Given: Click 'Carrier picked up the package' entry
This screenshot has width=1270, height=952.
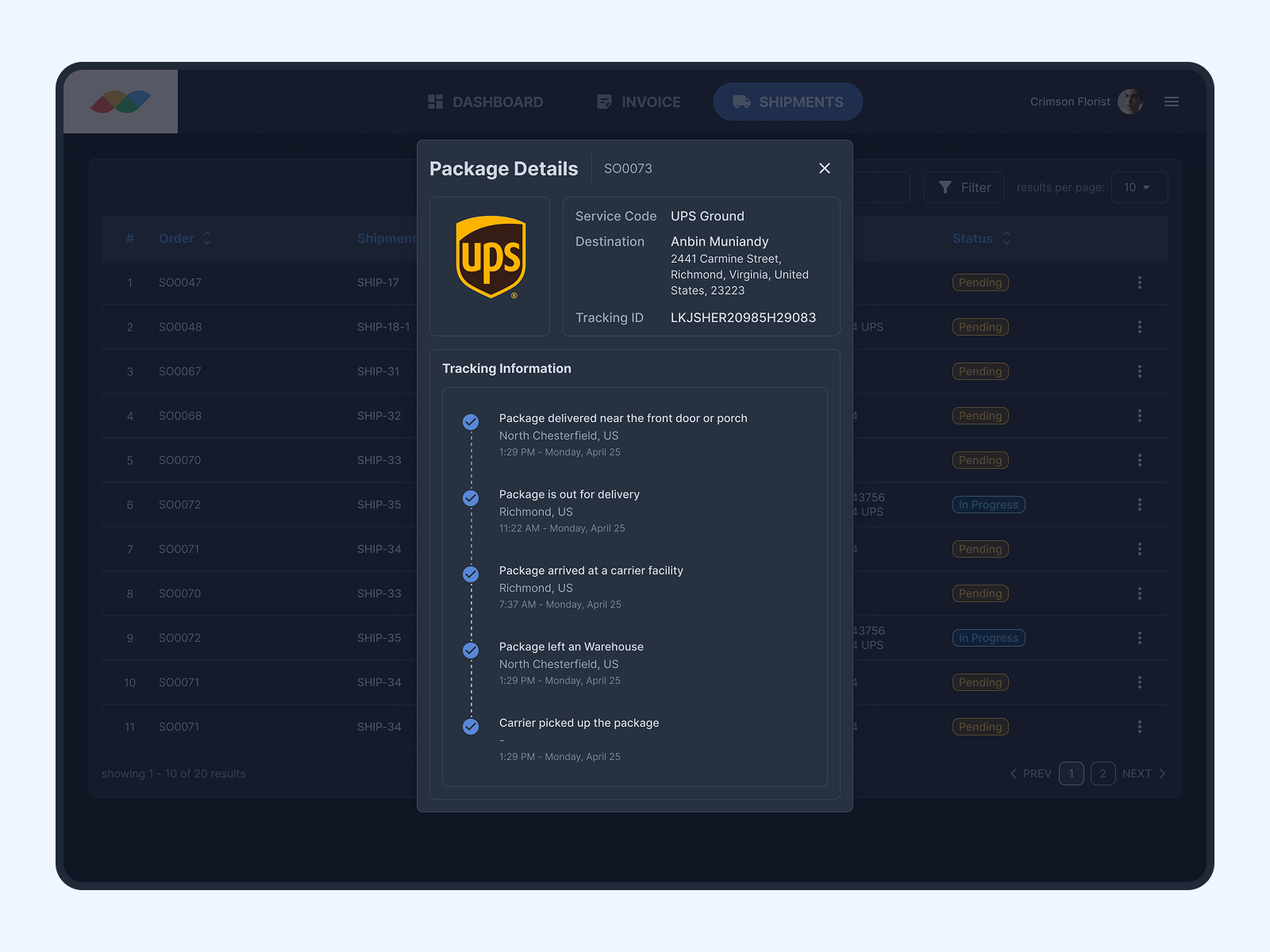Looking at the screenshot, I should pyautogui.click(x=579, y=723).
